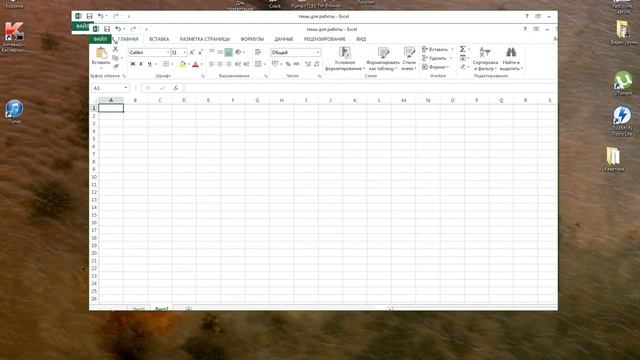
Task: Switch to the ДАННЫЕ ribbon tab
Action: 284,39
